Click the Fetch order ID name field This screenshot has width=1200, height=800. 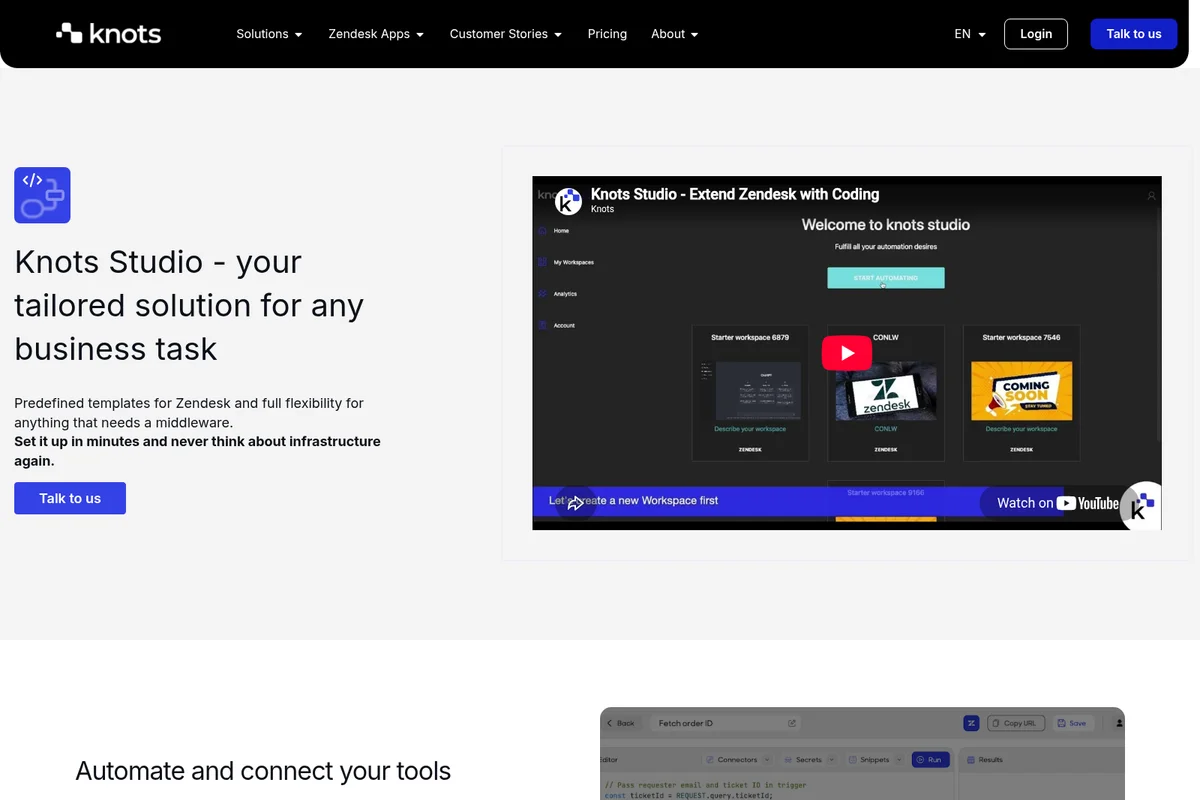[x=725, y=723]
